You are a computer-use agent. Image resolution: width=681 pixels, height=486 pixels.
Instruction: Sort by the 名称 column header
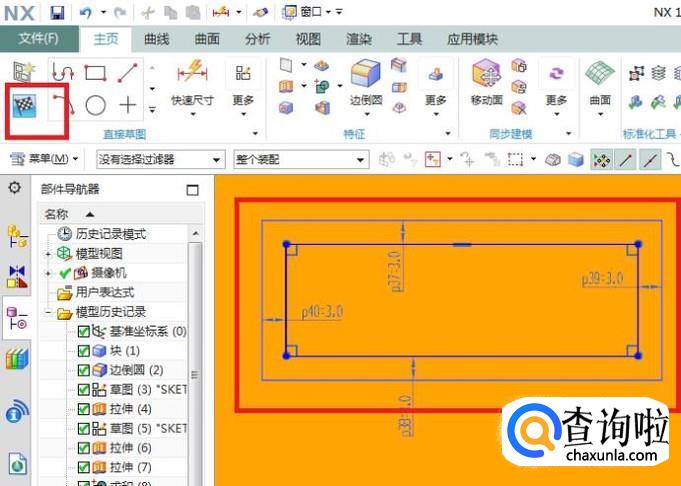tap(56, 214)
